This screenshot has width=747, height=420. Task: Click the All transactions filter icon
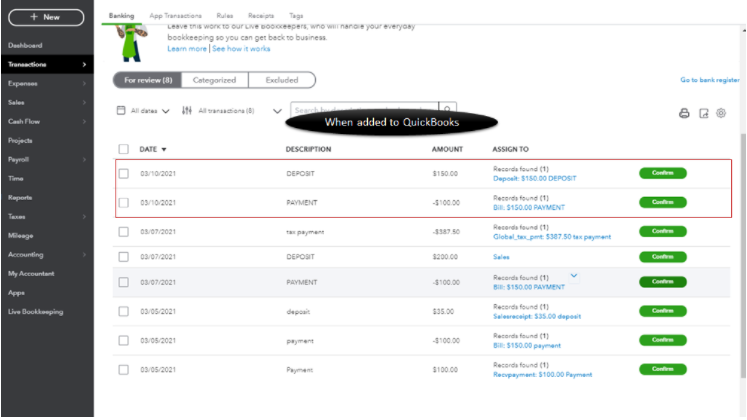pyautogui.click(x=187, y=110)
